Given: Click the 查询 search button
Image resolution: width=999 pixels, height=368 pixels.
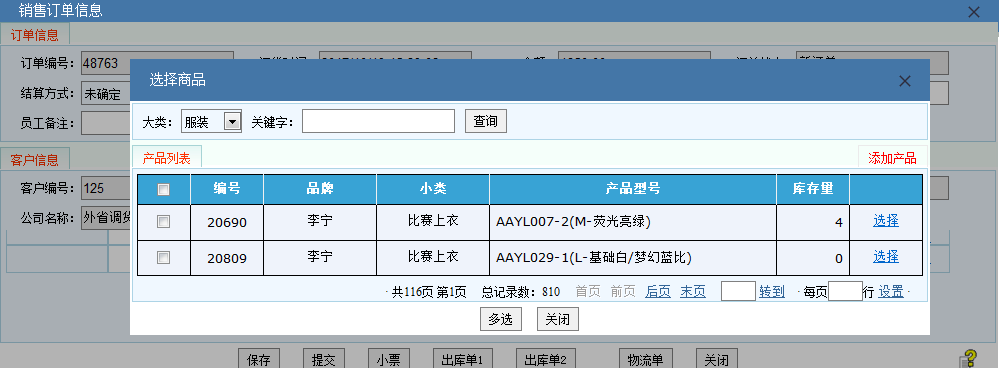Looking at the screenshot, I should point(485,121).
